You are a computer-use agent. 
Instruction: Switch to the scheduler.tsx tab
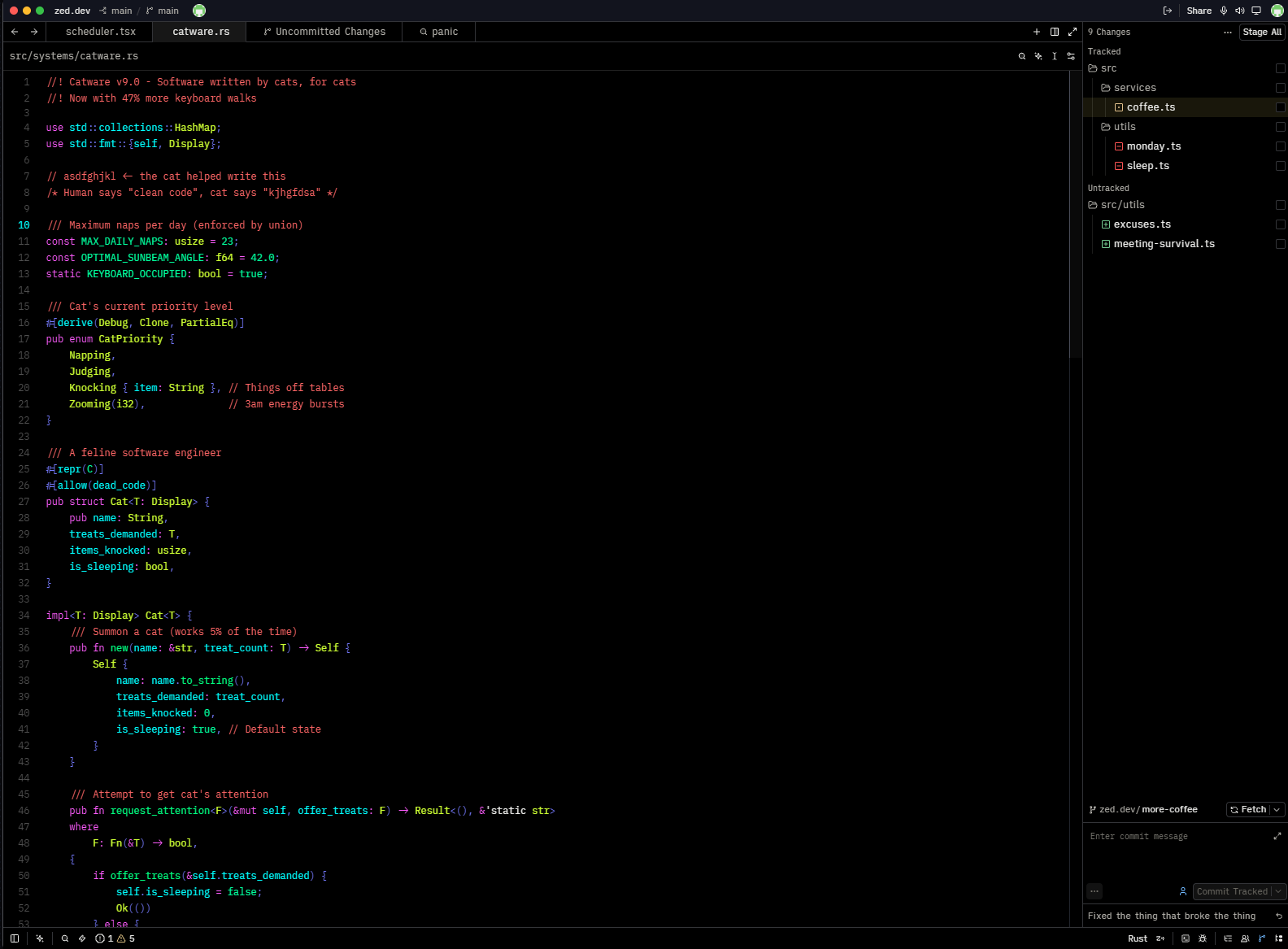101,32
